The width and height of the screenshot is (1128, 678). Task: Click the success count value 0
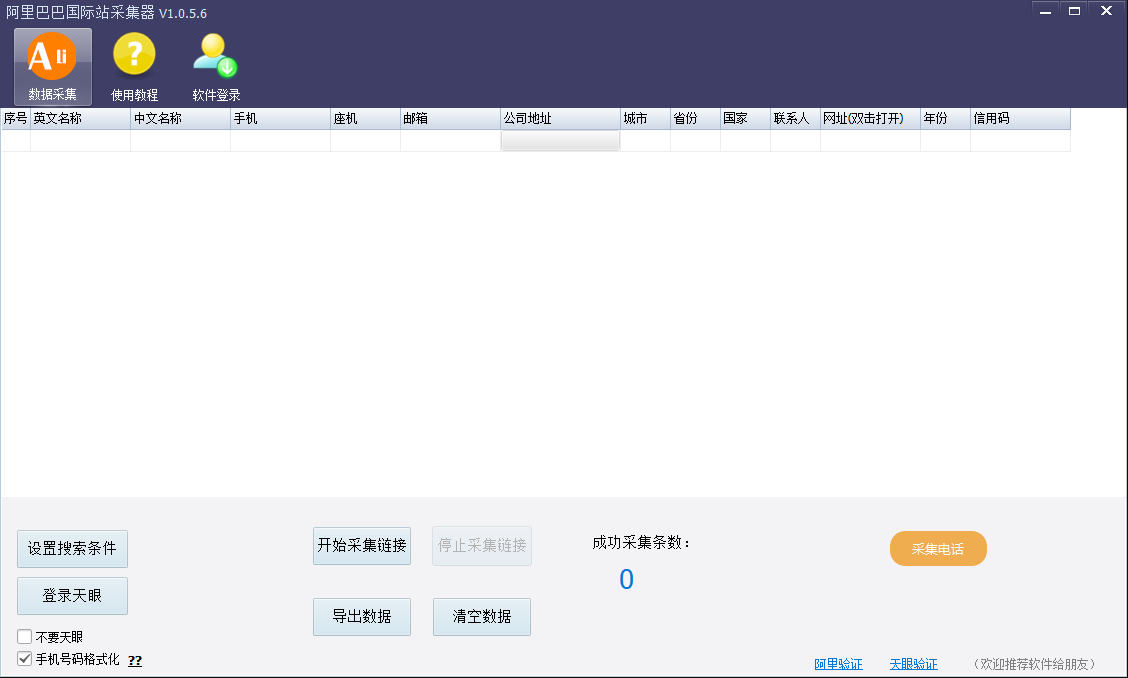[x=627, y=579]
